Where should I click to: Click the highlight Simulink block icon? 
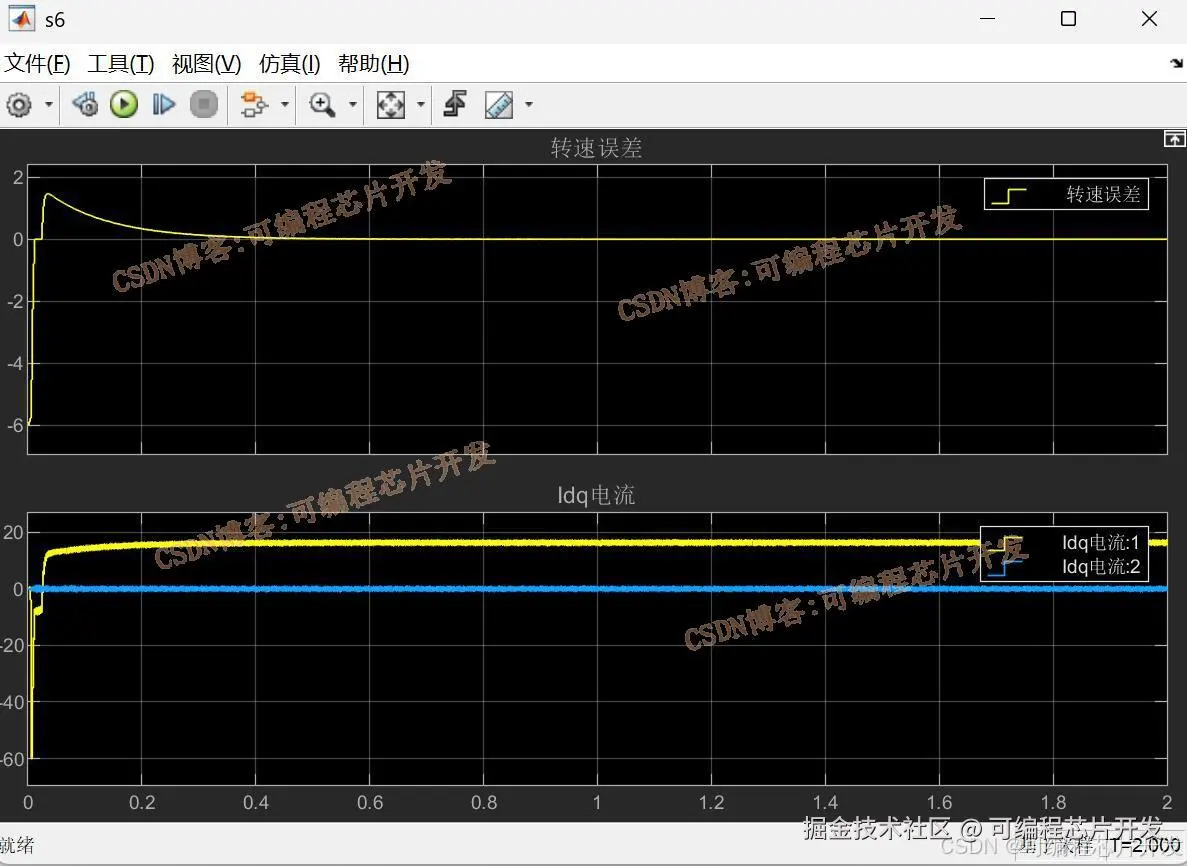[254, 104]
